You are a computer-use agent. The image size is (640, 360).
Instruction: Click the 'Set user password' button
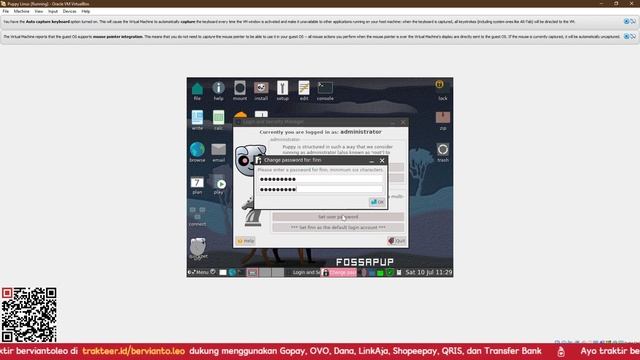[338, 217]
